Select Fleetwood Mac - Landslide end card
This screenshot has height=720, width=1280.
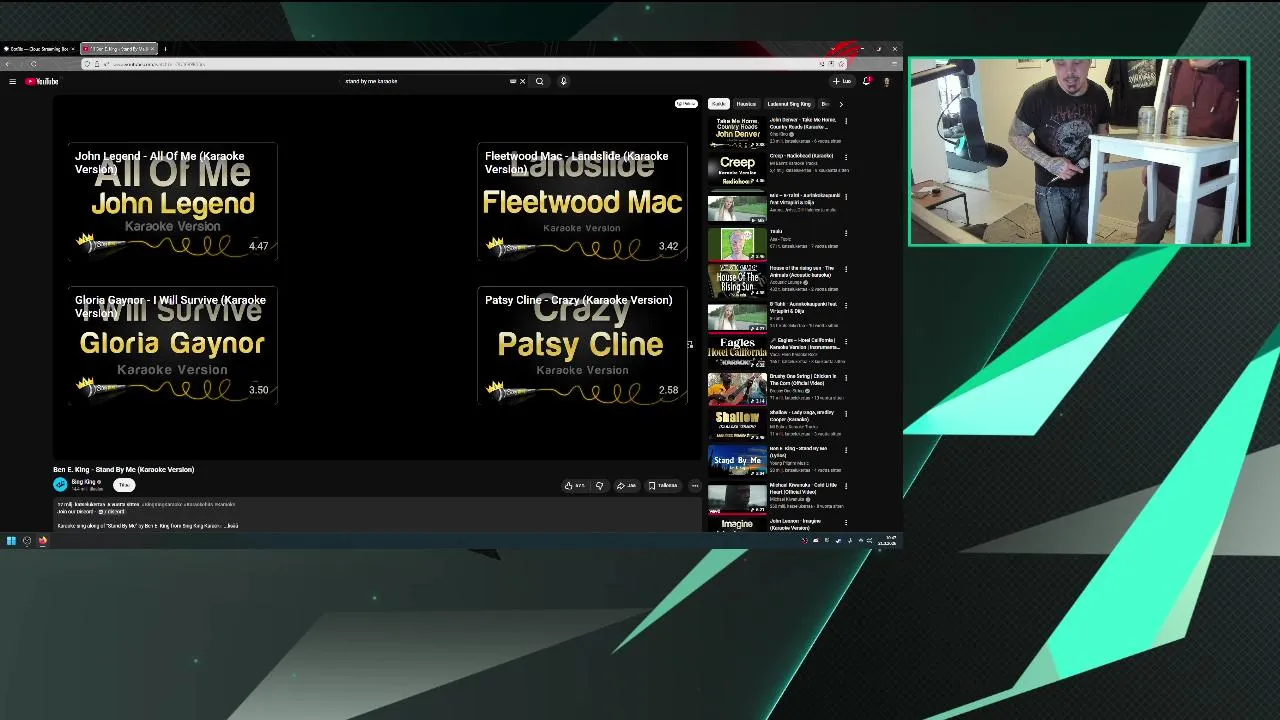pyautogui.click(x=582, y=202)
